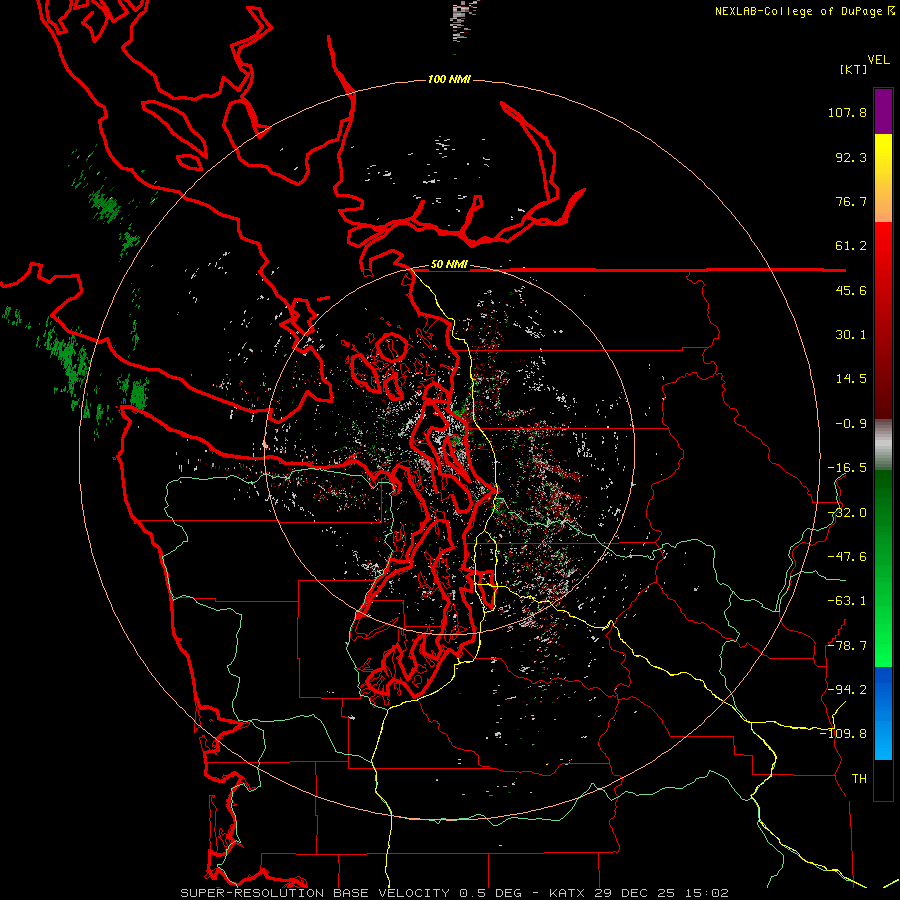Screen dimensions: 900x900
Task: Select the black TH segment of the color bar
Action: (x=883, y=779)
